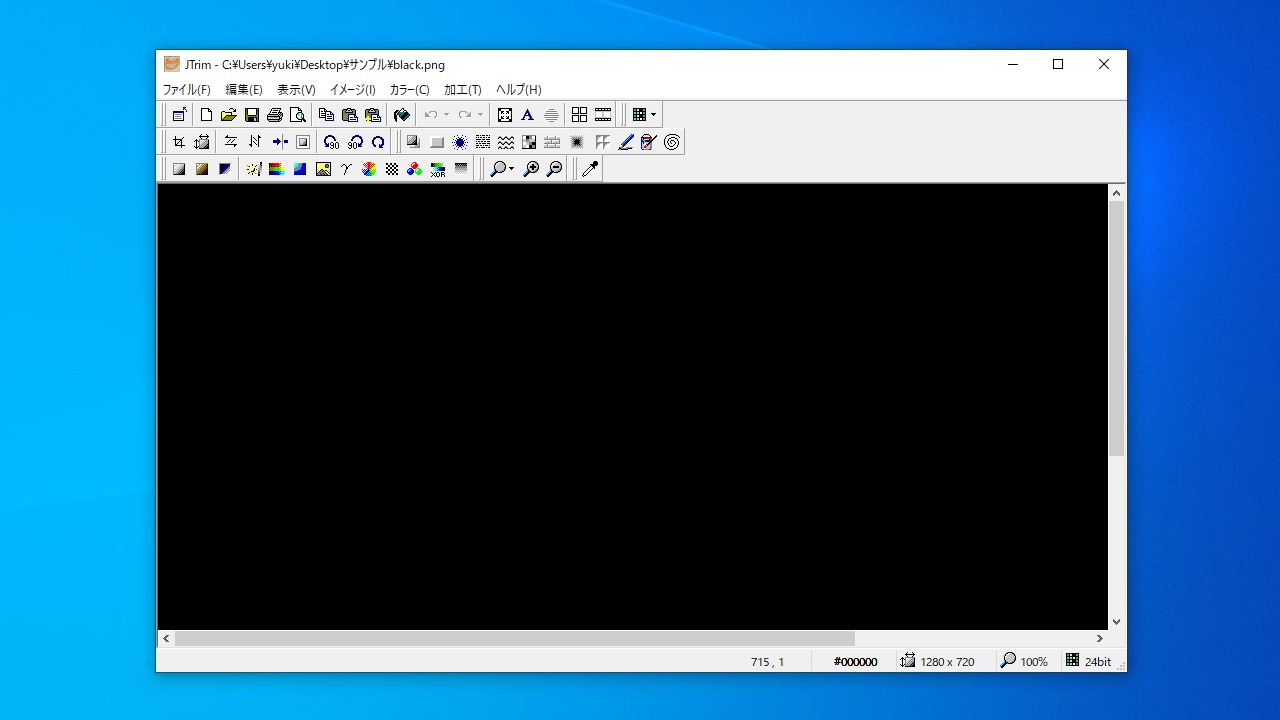Click the filmstrip icon

click(x=603, y=115)
